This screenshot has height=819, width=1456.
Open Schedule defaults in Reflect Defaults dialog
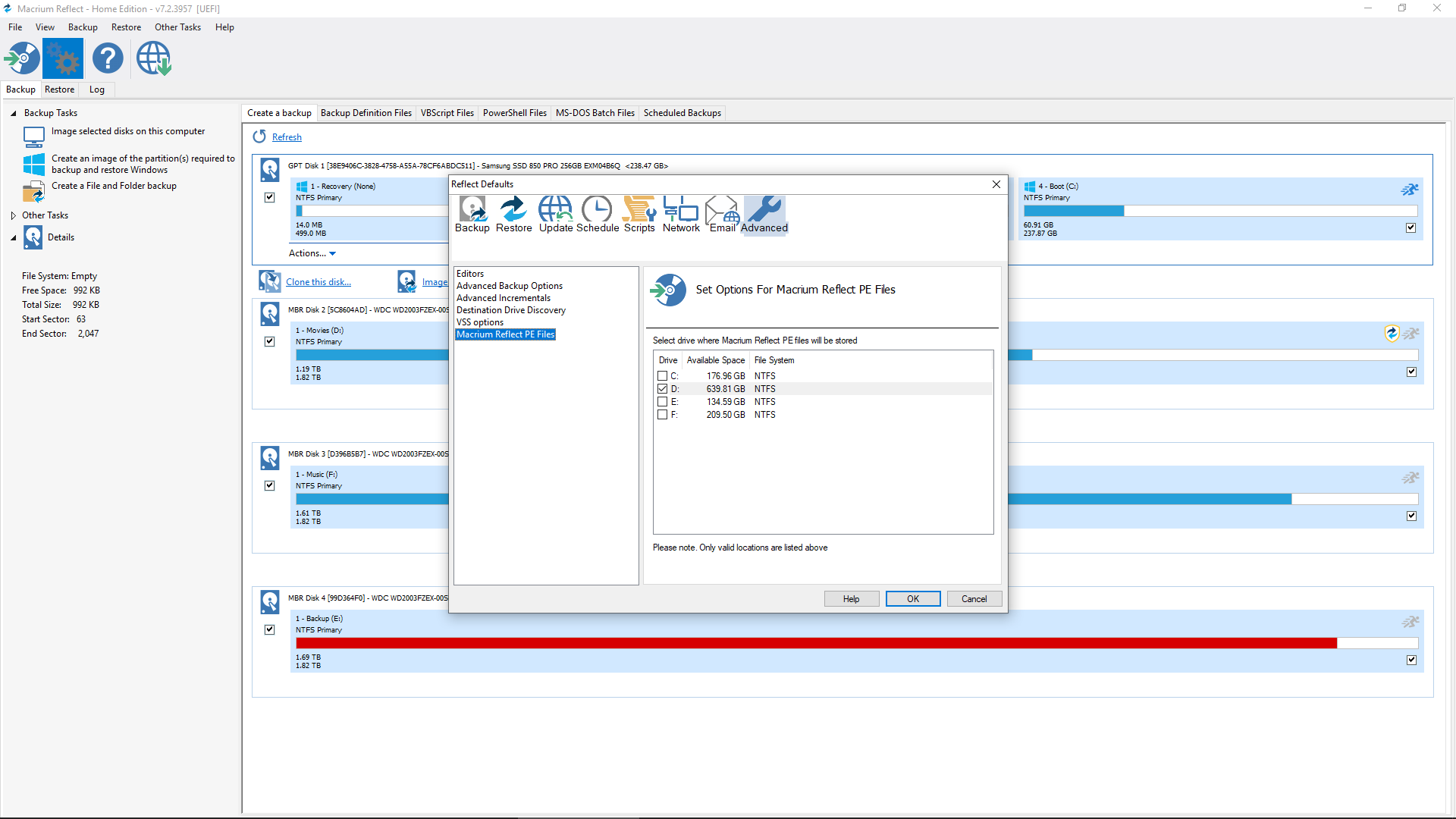click(x=597, y=215)
